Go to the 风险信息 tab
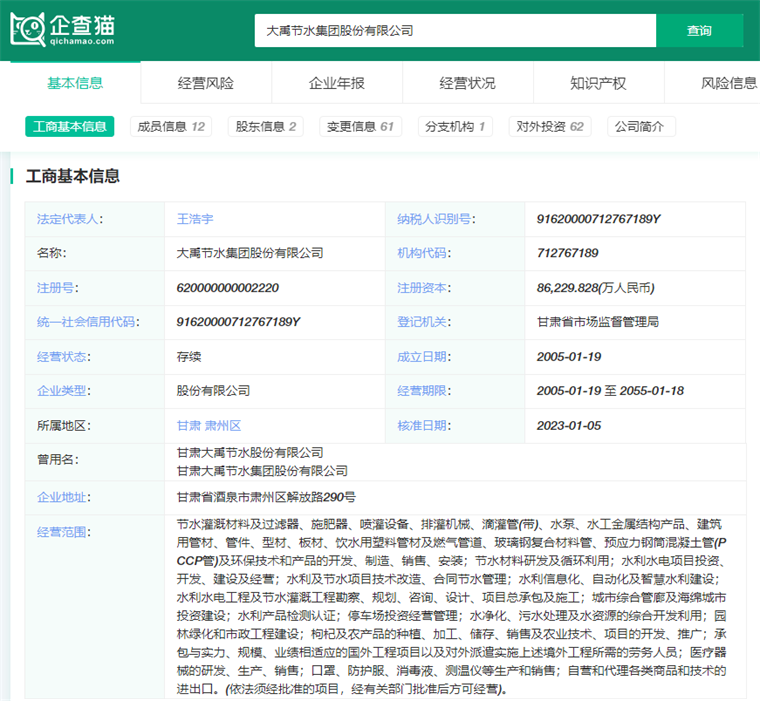The width and height of the screenshot is (760, 701). click(x=728, y=83)
